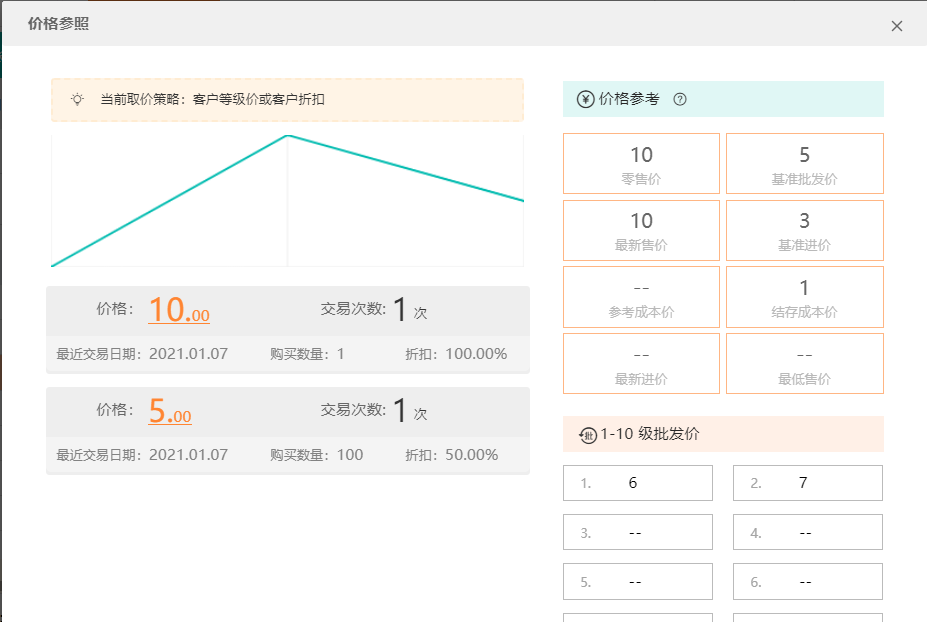This screenshot has height=622, width=927.
Task: Click the lightbulb icon in strategy banner
Action: (77, 99)
